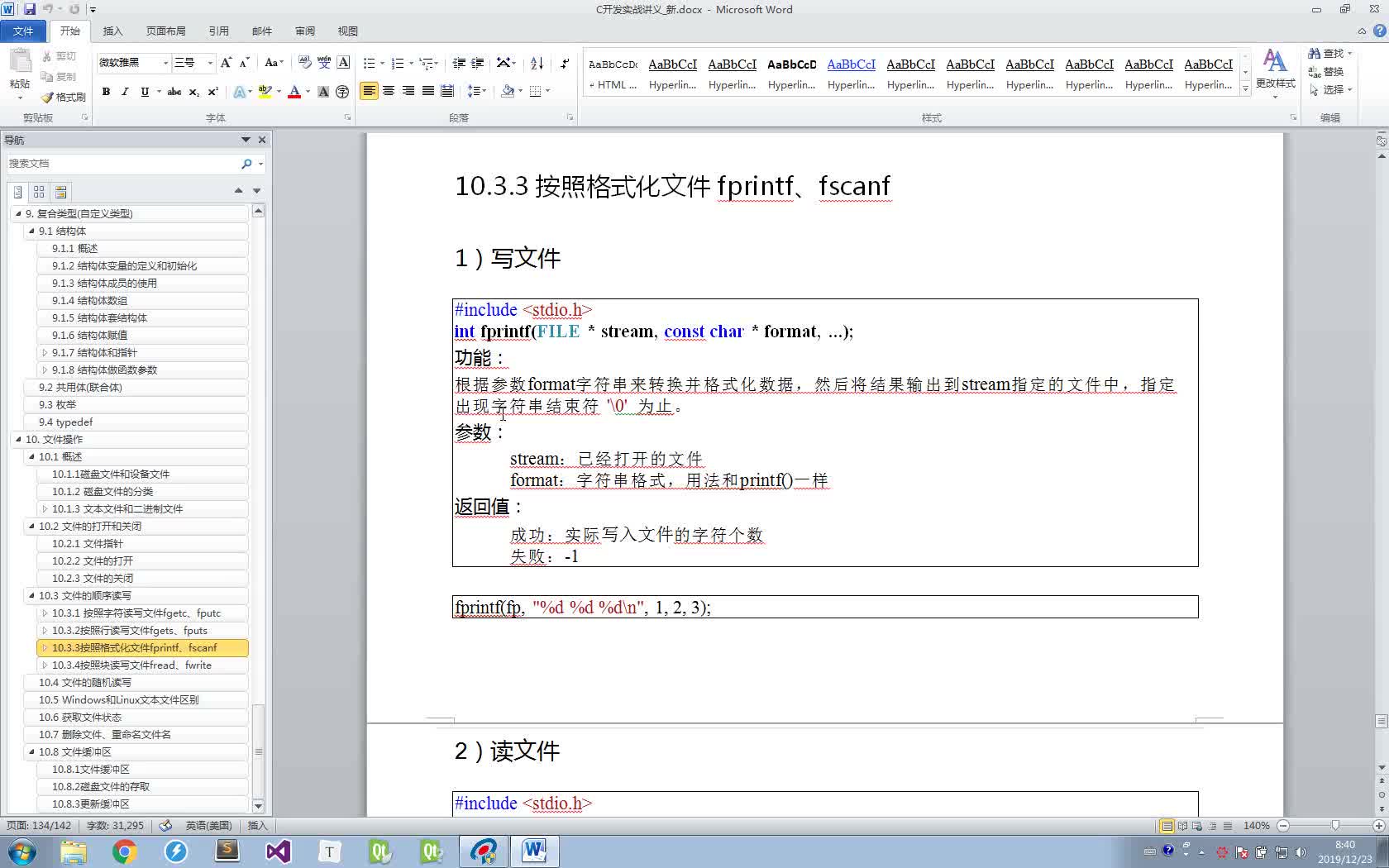Collapse the 9.1 结构体 tree node

point(31,231)
